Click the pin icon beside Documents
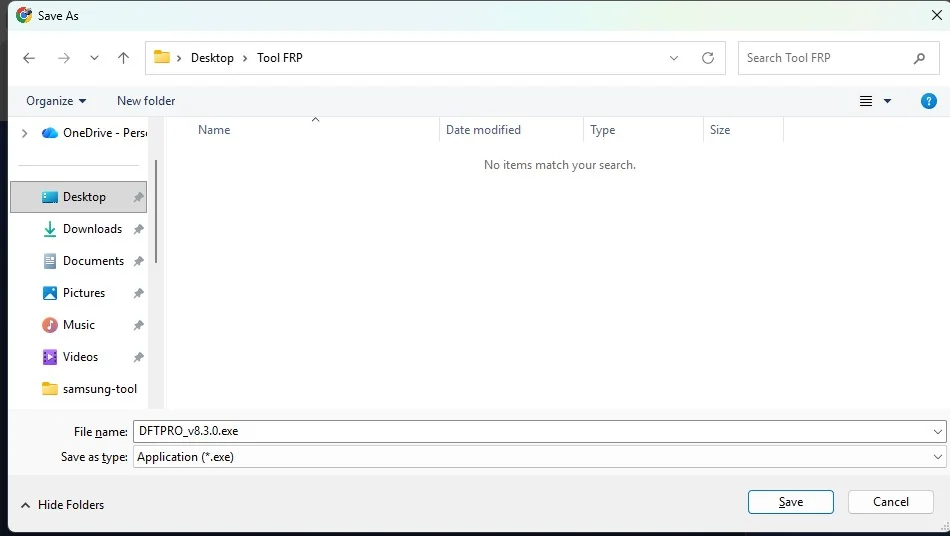Screen dimensions: 950x536 (139, 261)
